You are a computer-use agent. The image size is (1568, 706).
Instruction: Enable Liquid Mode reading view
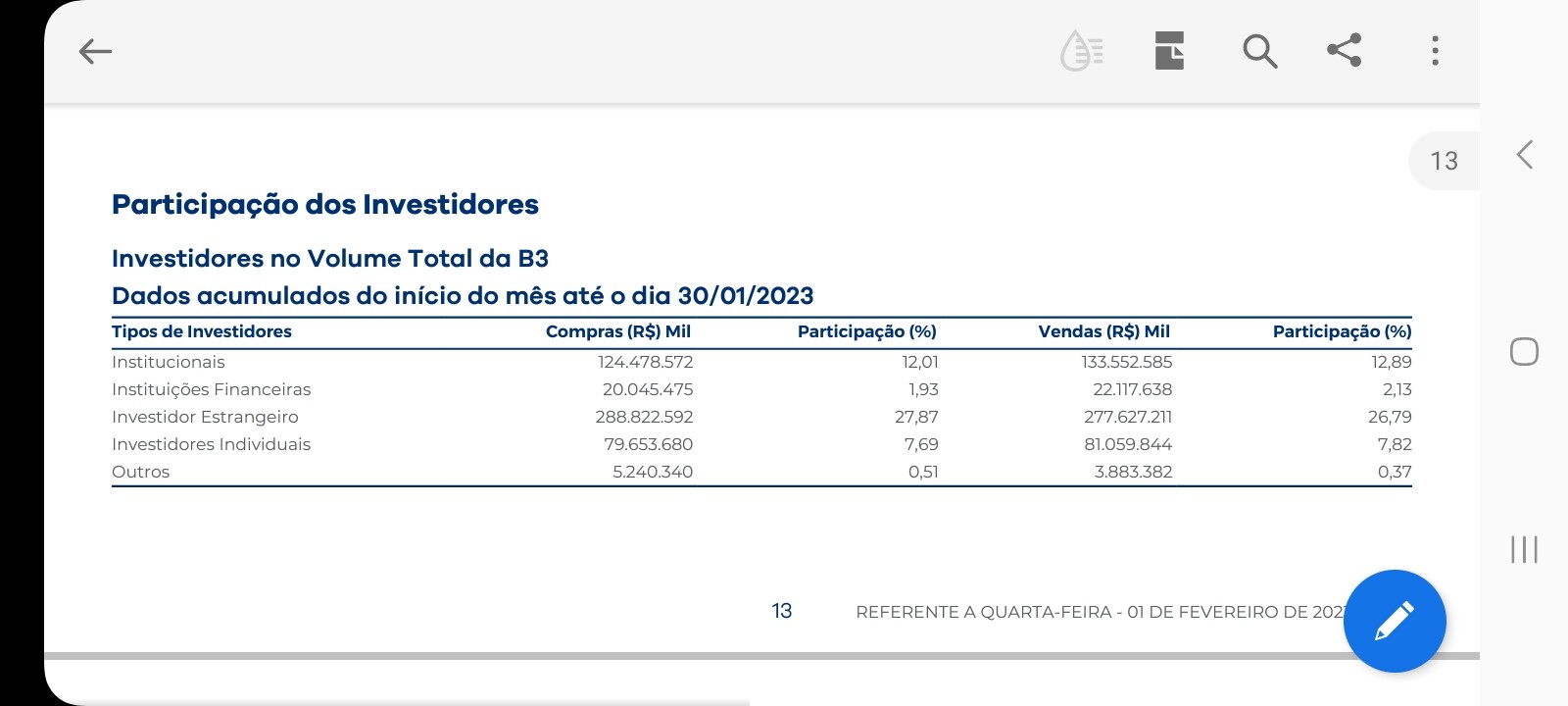pyautogui.click(x=1082, y=51)
